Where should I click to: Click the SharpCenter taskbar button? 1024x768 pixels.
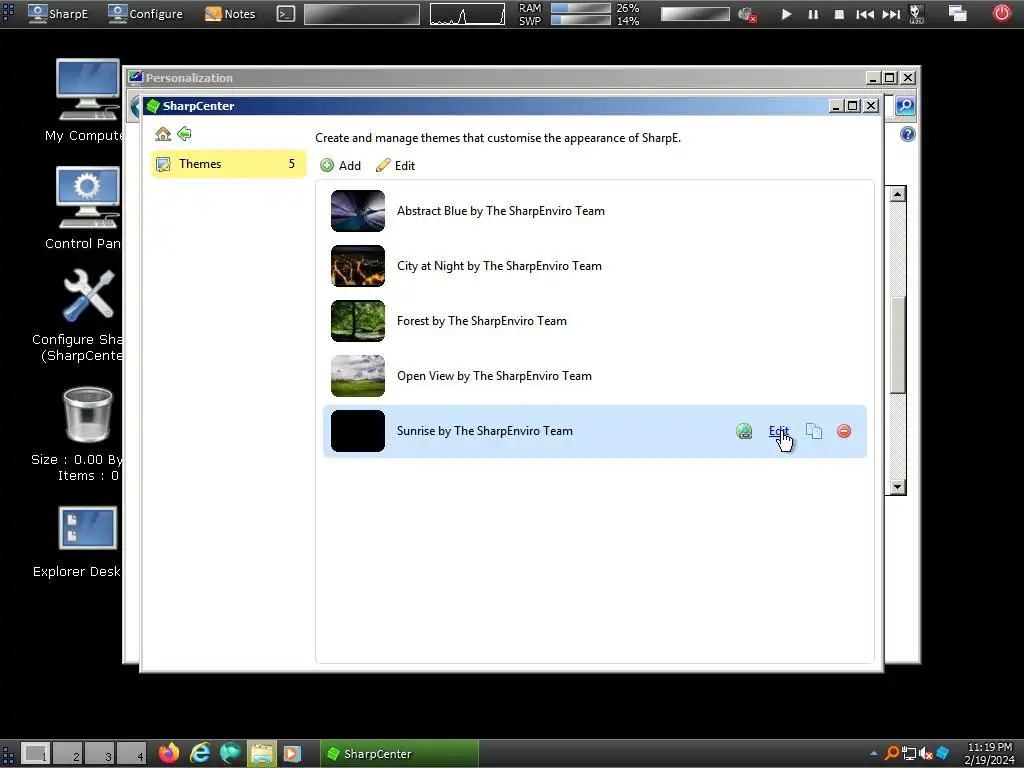pos(400,754)
